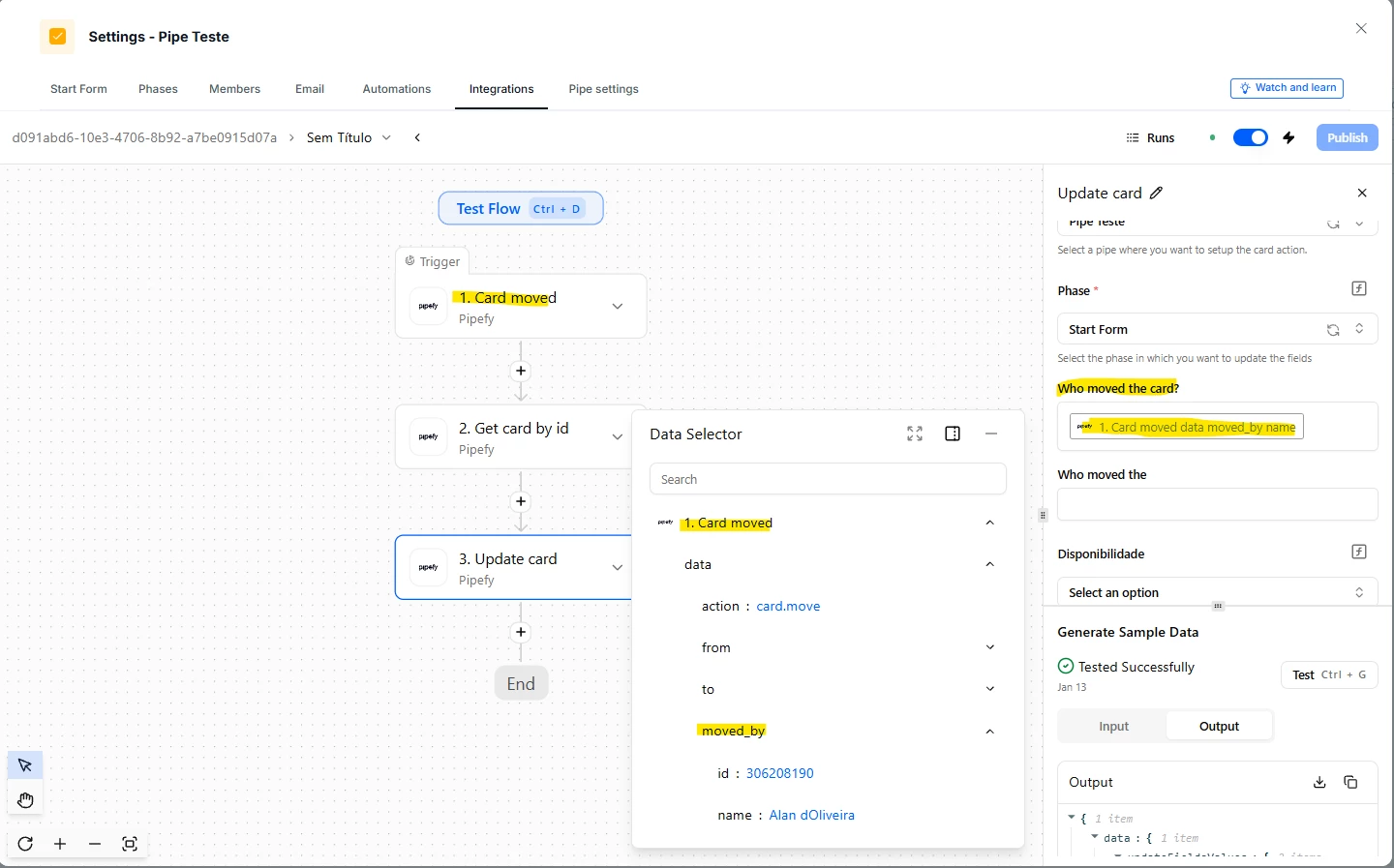Click the empty Who moved the field

pyautogui.click(x=1217, y=504)
